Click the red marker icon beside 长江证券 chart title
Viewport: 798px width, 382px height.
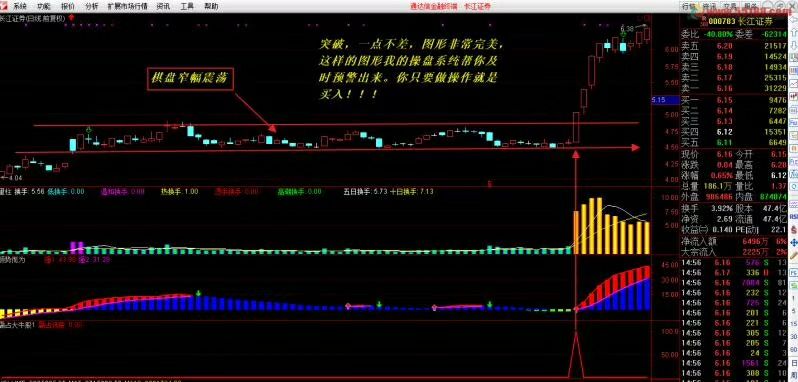coord(71,18)
